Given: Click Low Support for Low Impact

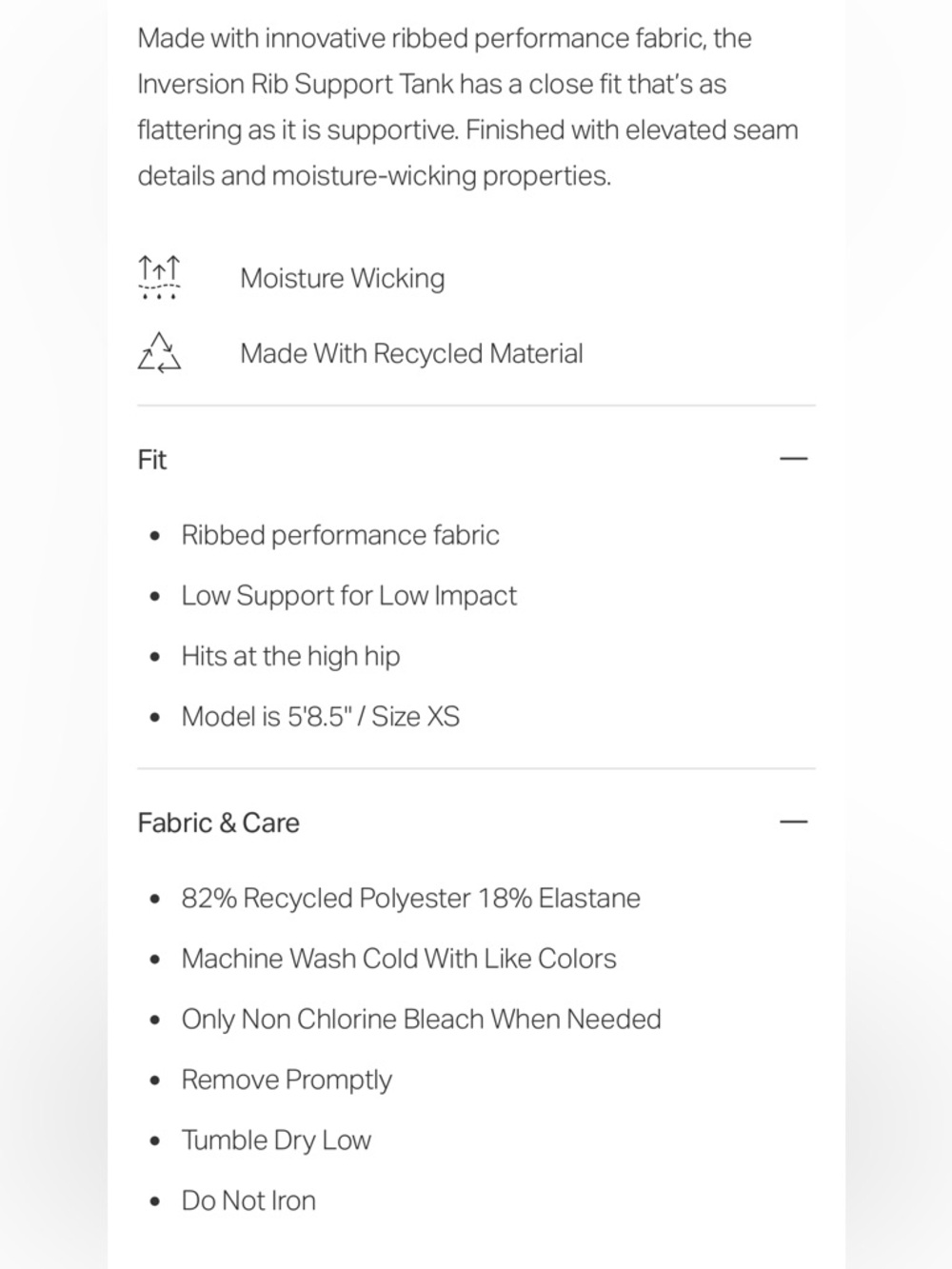Looking at the screenshot, I should point(348,596).
